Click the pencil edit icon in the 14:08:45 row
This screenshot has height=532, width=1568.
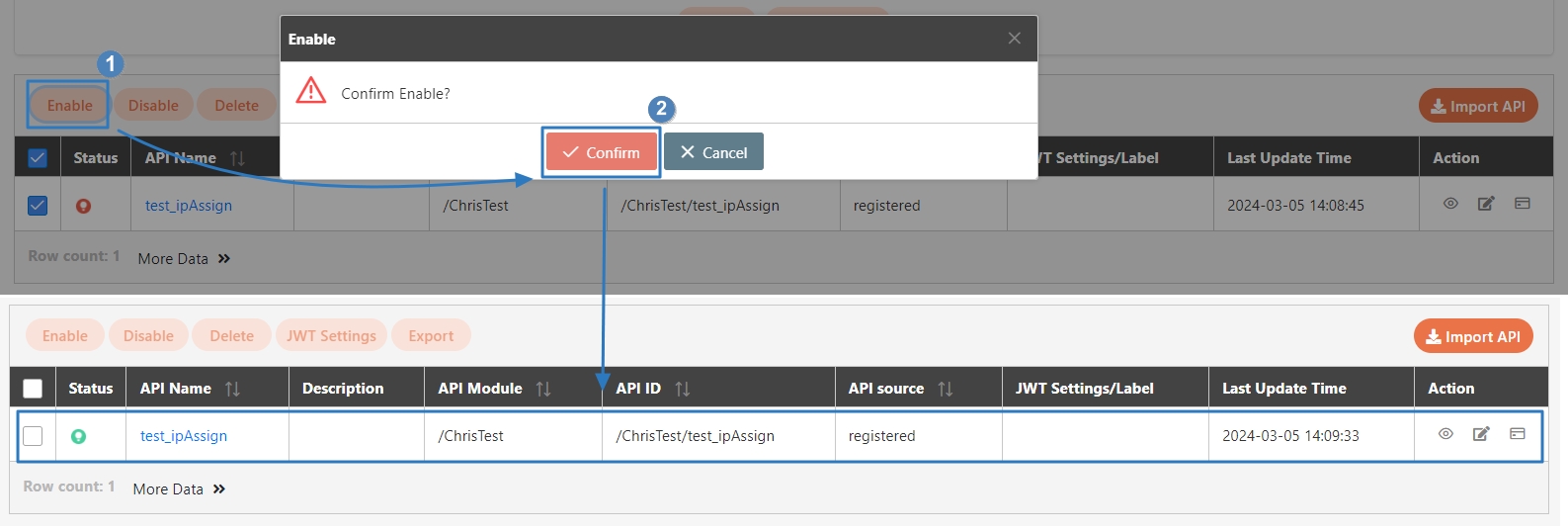pos(1486,204)
